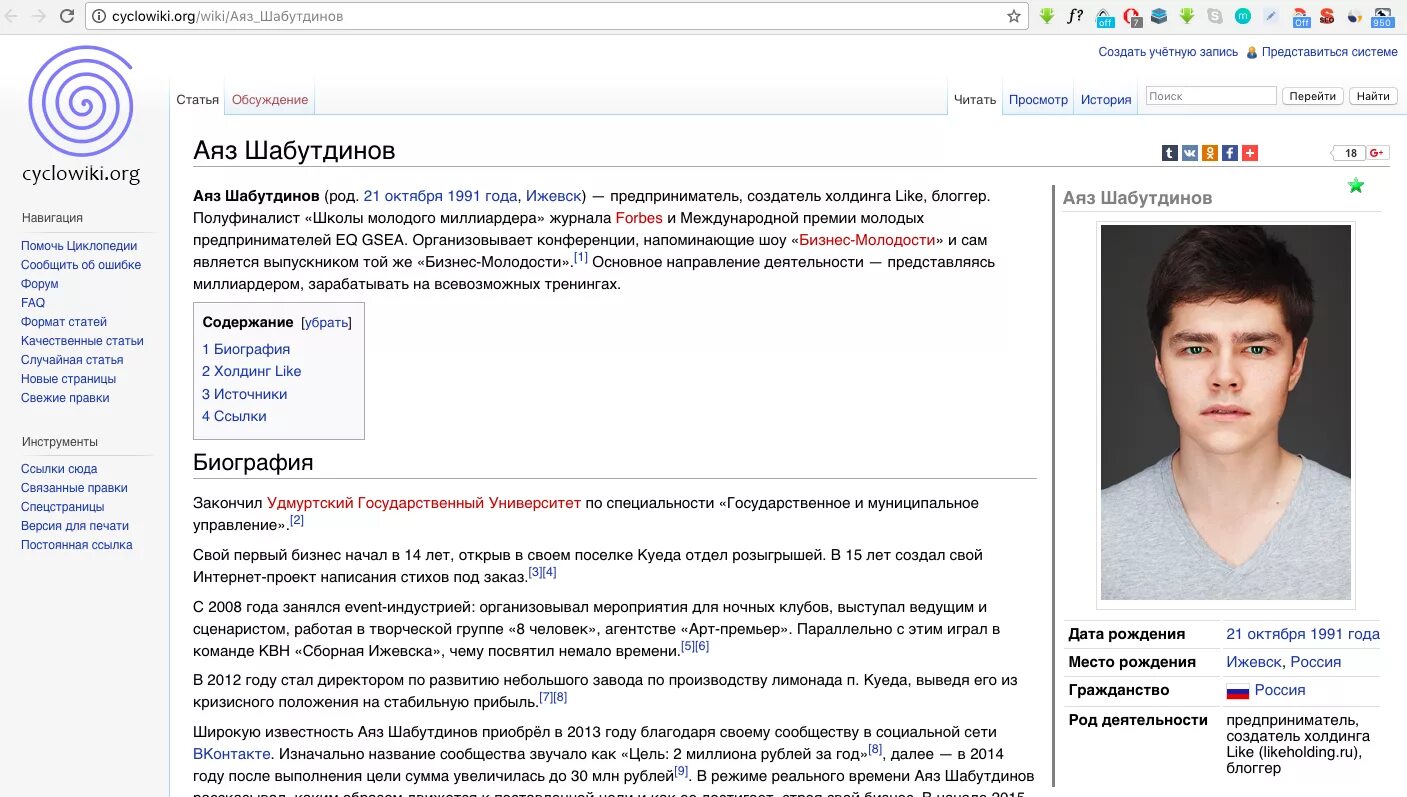The image size is (1407, 797).
Task: Open the Opera-style extension with badge 7
Action: pos(1132,17)
